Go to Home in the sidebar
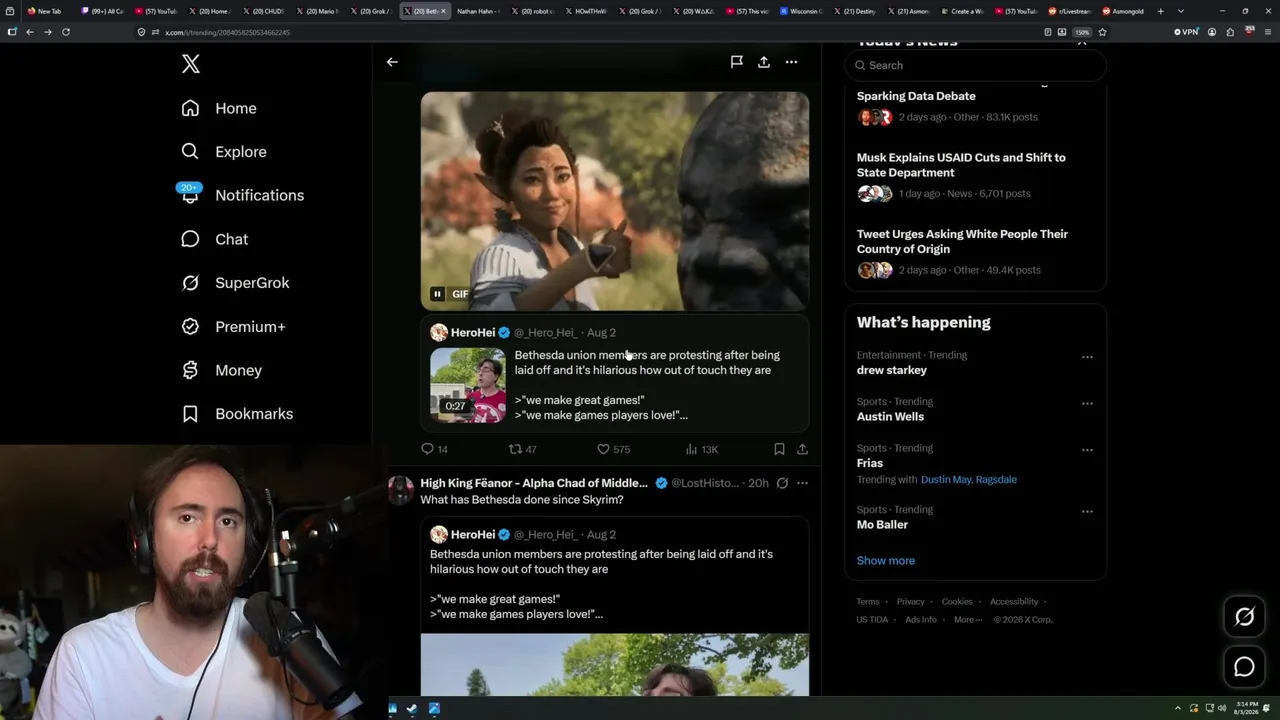1280x720 pixels. [x=218, y=108]
